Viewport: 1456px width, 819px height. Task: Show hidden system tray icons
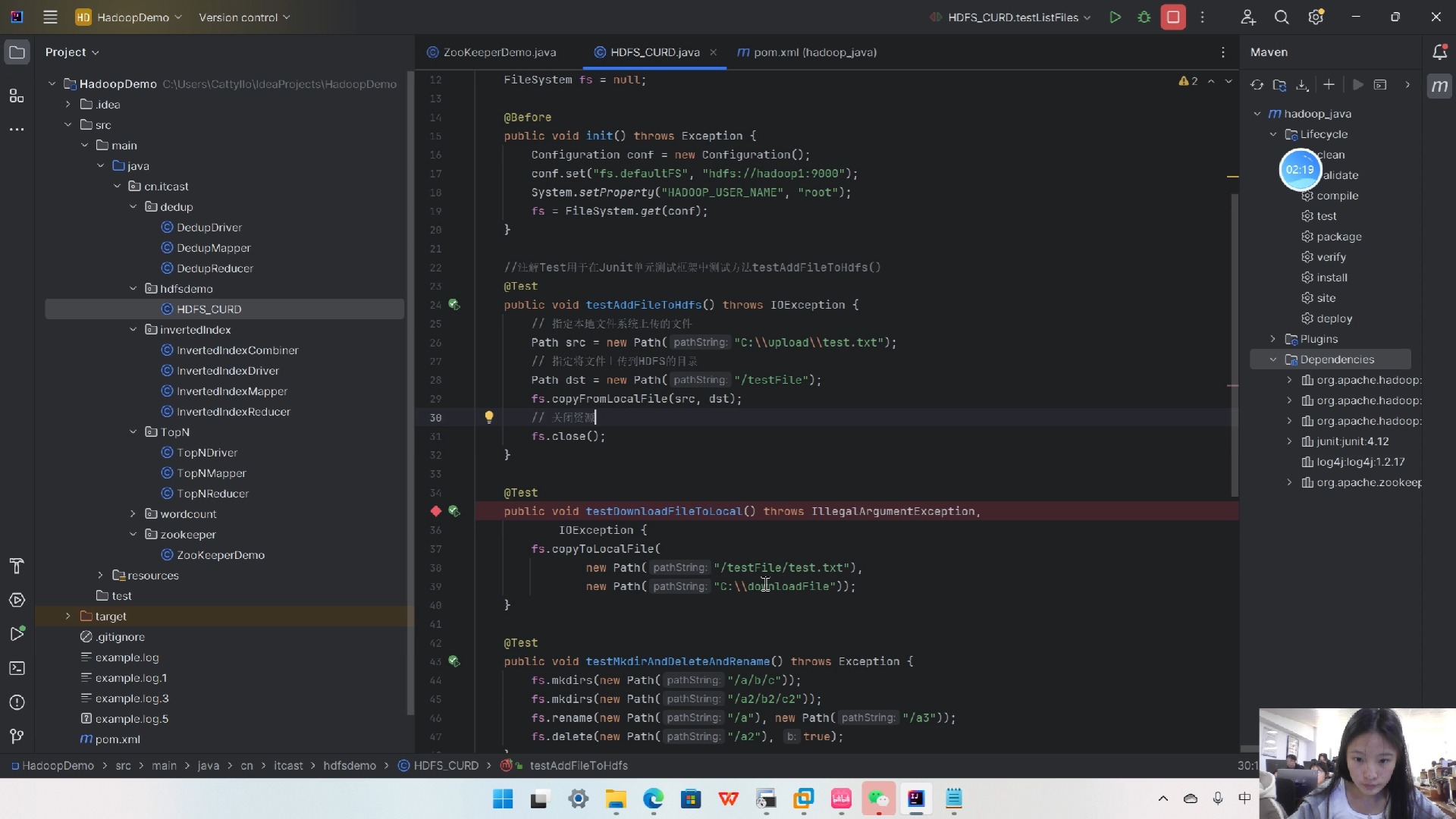pos(1163,799)
